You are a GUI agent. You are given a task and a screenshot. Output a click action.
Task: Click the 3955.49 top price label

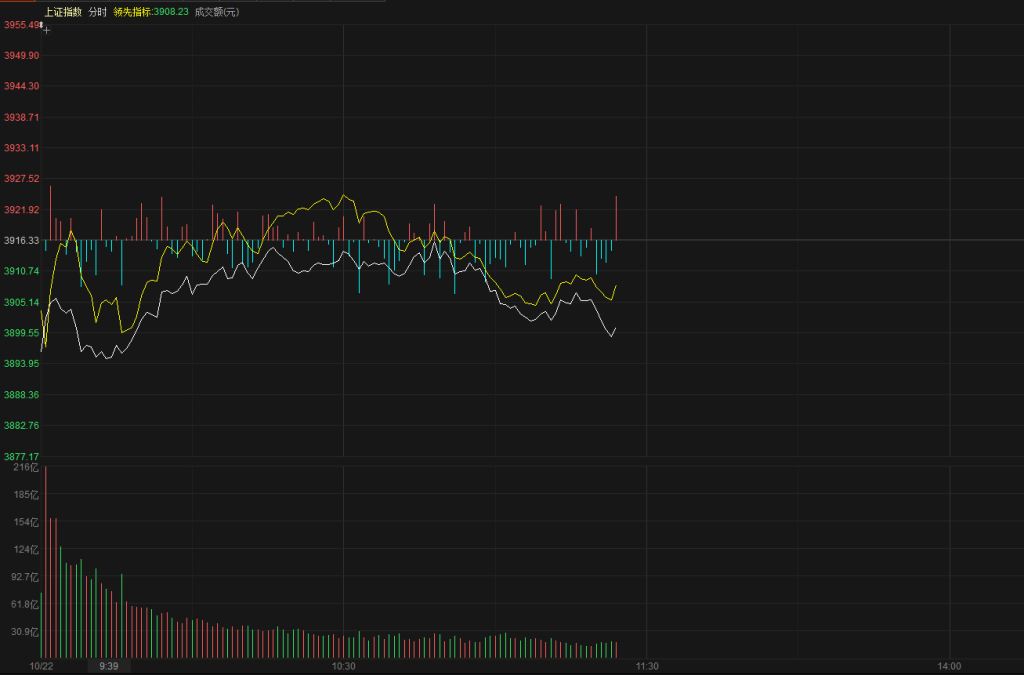coord(21,25)
